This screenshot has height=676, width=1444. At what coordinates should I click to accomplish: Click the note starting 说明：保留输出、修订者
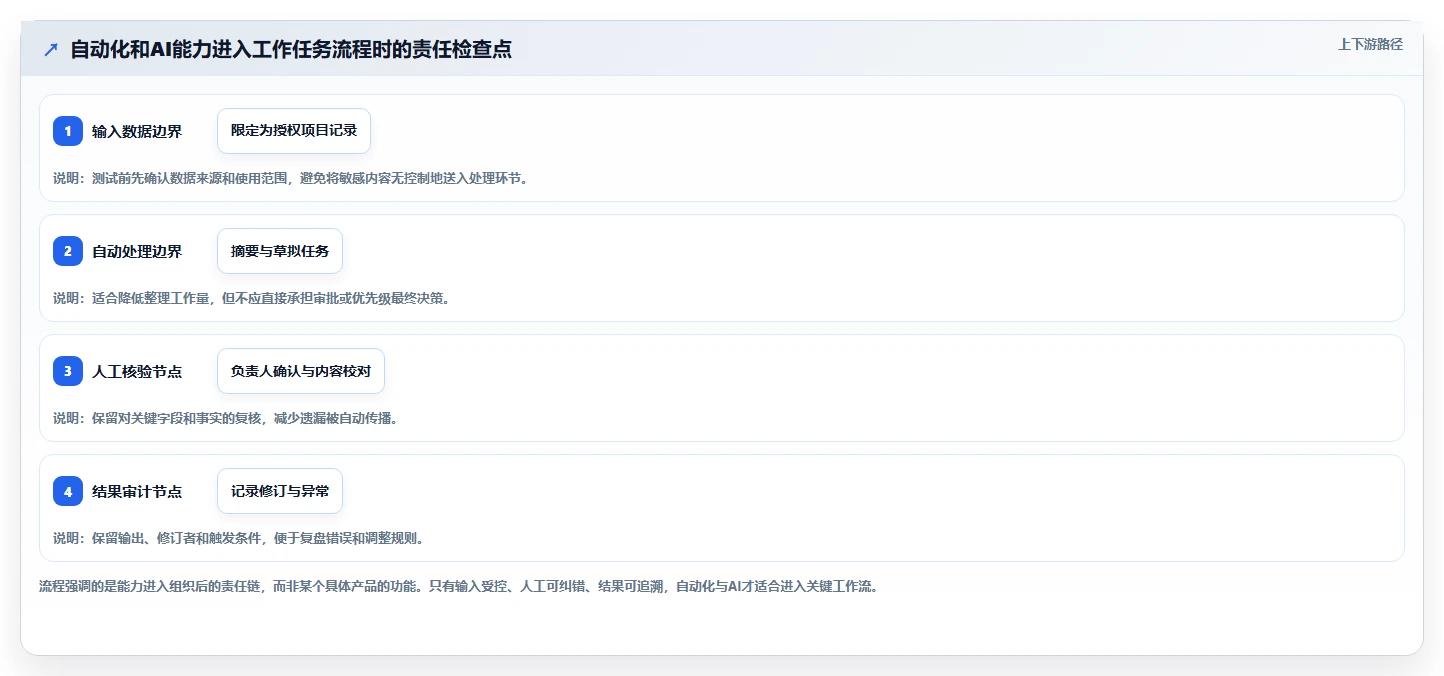[238, 538]
